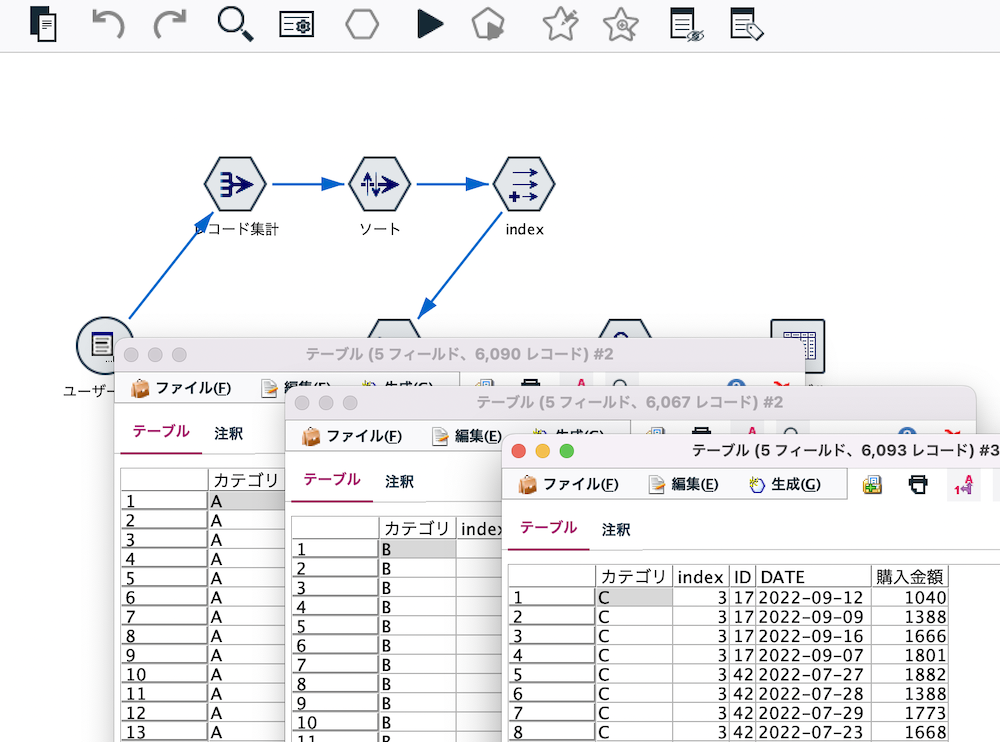Redo the last action

pos(170,25)
